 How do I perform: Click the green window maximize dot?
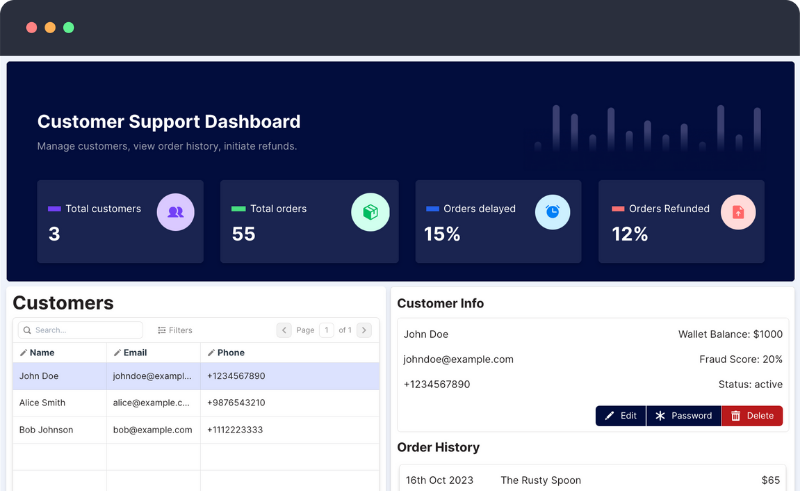68,28
